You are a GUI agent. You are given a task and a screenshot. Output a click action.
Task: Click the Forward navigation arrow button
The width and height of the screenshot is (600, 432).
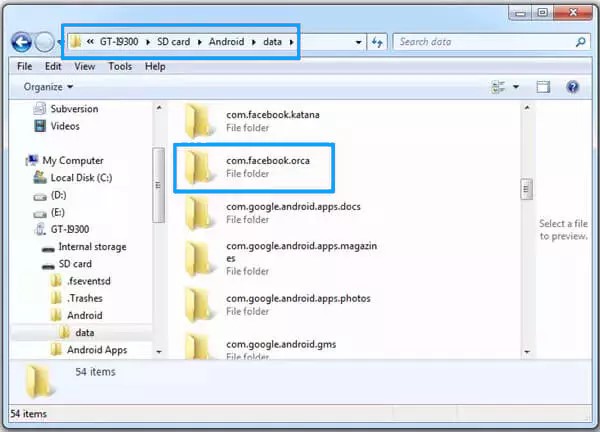coord(44,42)
